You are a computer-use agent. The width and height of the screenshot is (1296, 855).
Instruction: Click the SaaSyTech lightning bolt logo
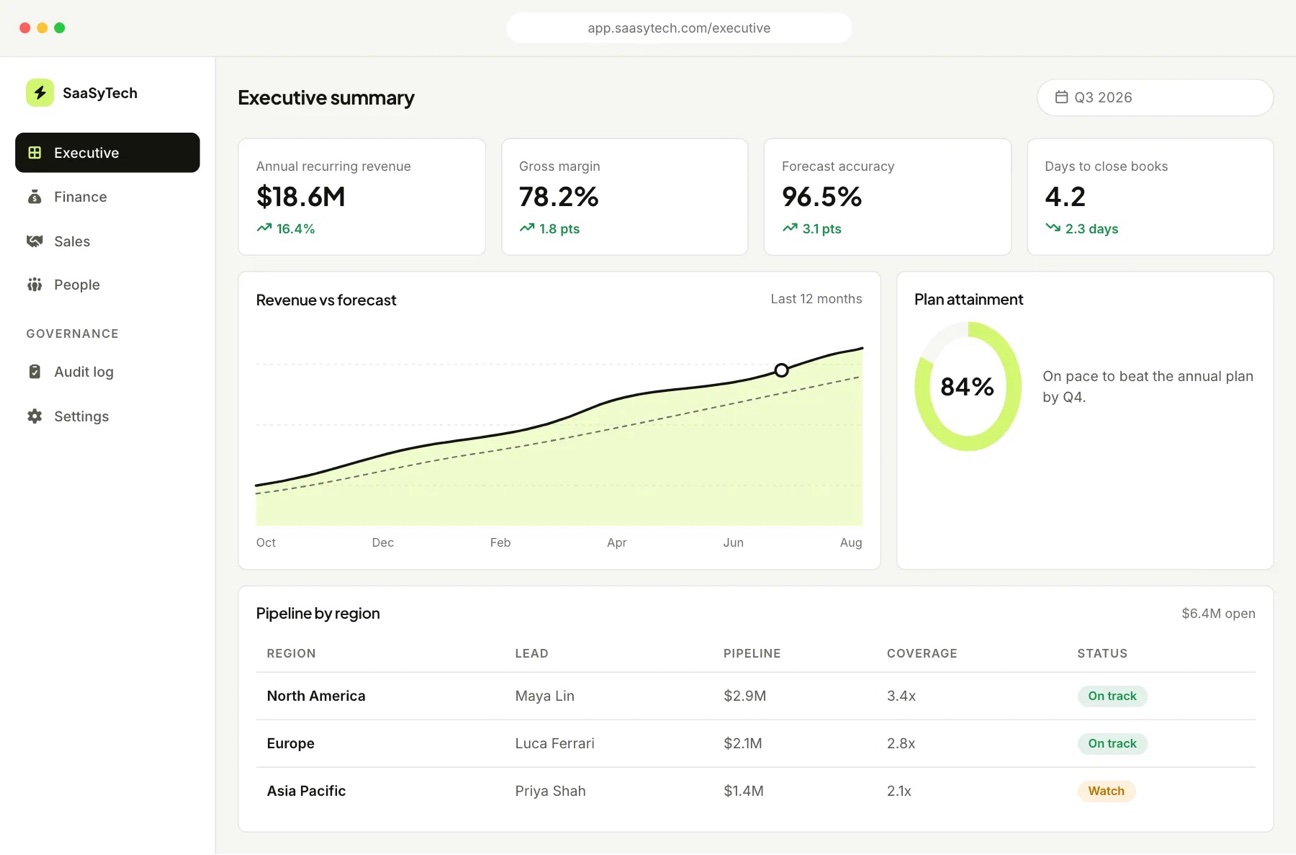[40, 93]
